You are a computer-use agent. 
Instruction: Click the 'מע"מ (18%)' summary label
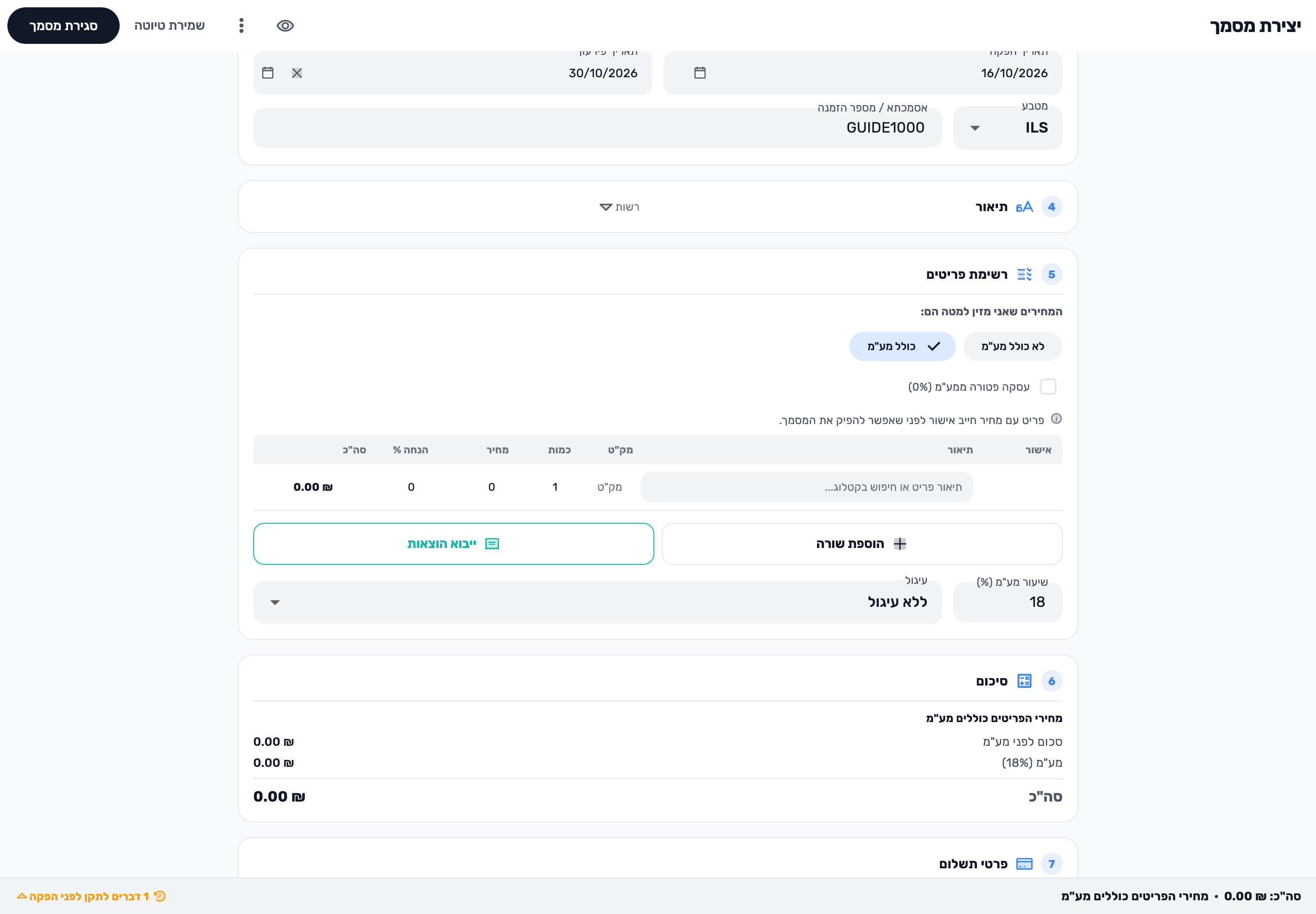coord(1031,762)
